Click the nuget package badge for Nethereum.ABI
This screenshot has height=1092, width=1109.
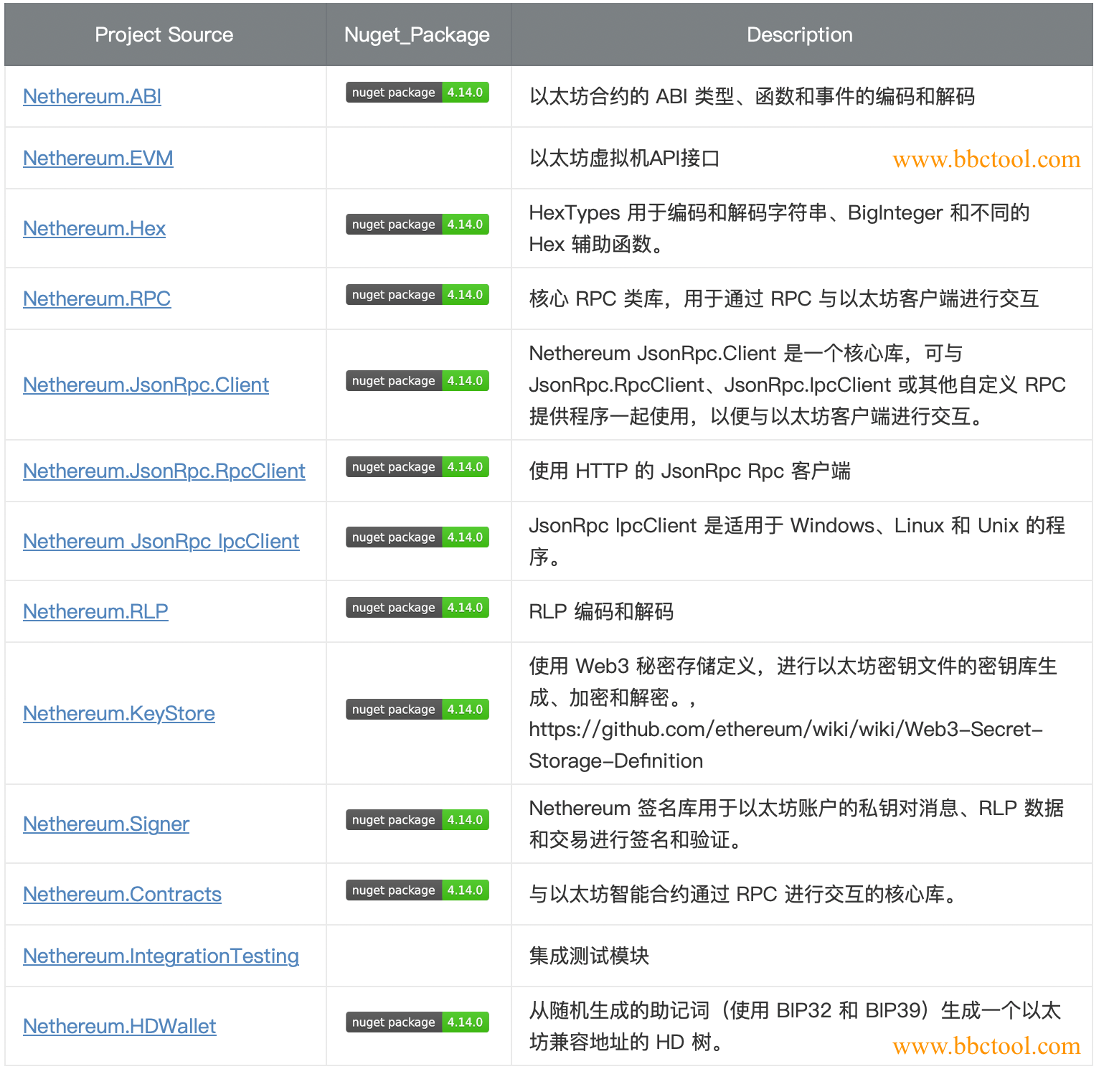tap(417, 93)
